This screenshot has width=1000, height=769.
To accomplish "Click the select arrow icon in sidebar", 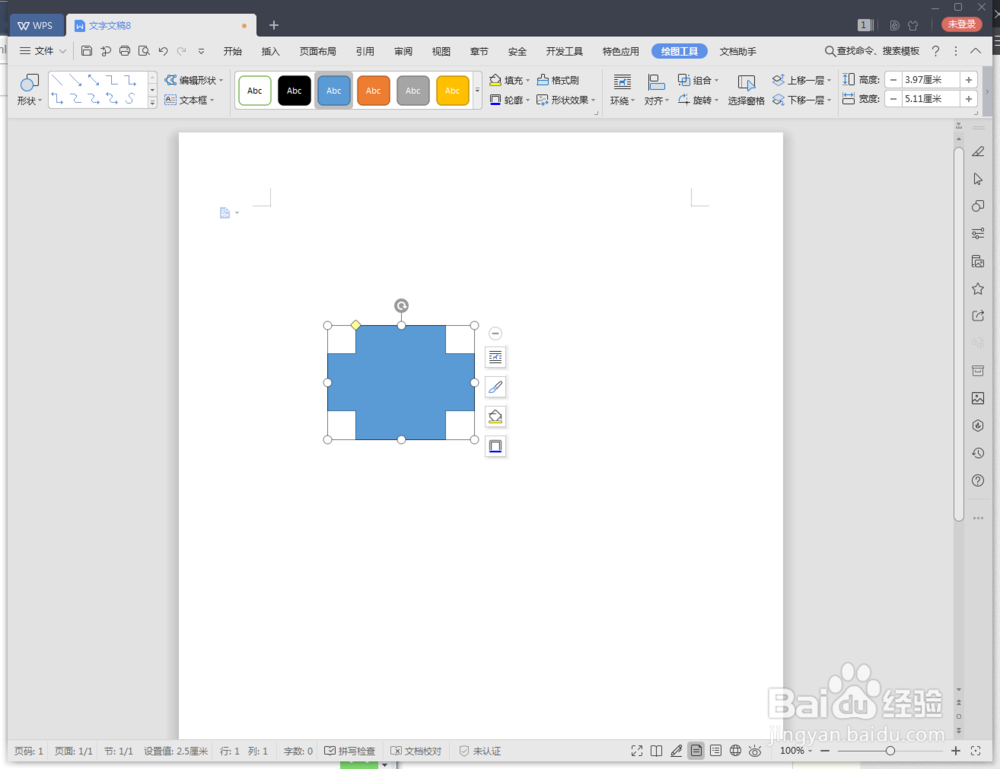I will coord(978,179).
